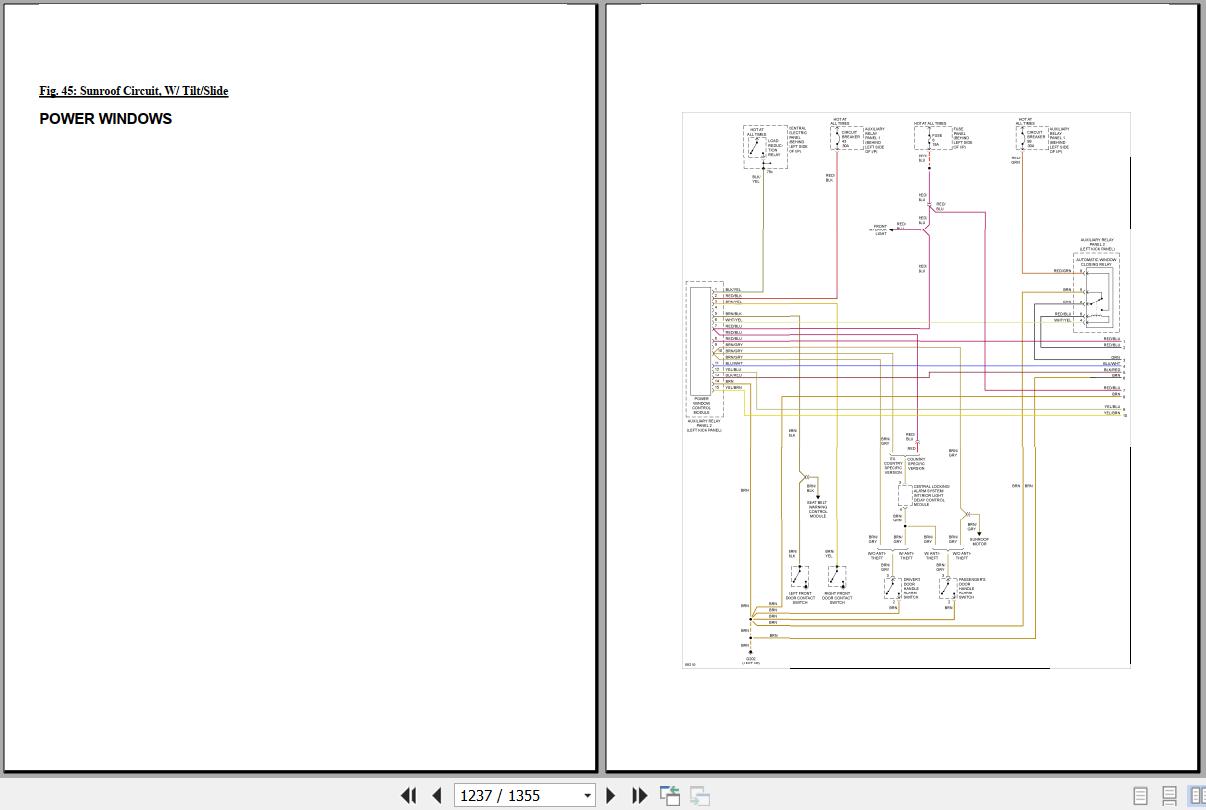1206x810 pixels.
Task: Click the Fig. 45 Sunroof Circuit heading link
Action: click(x=134, y=91)
